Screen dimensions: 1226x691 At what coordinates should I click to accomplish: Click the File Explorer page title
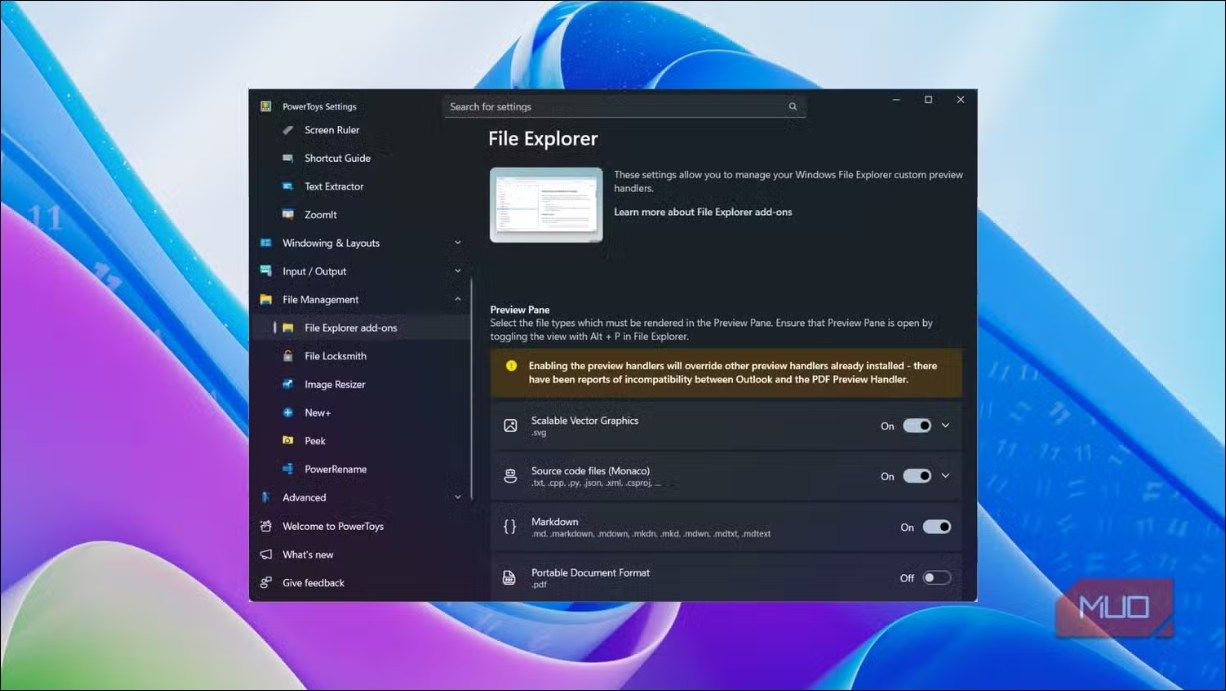click(x=543, y=139)
